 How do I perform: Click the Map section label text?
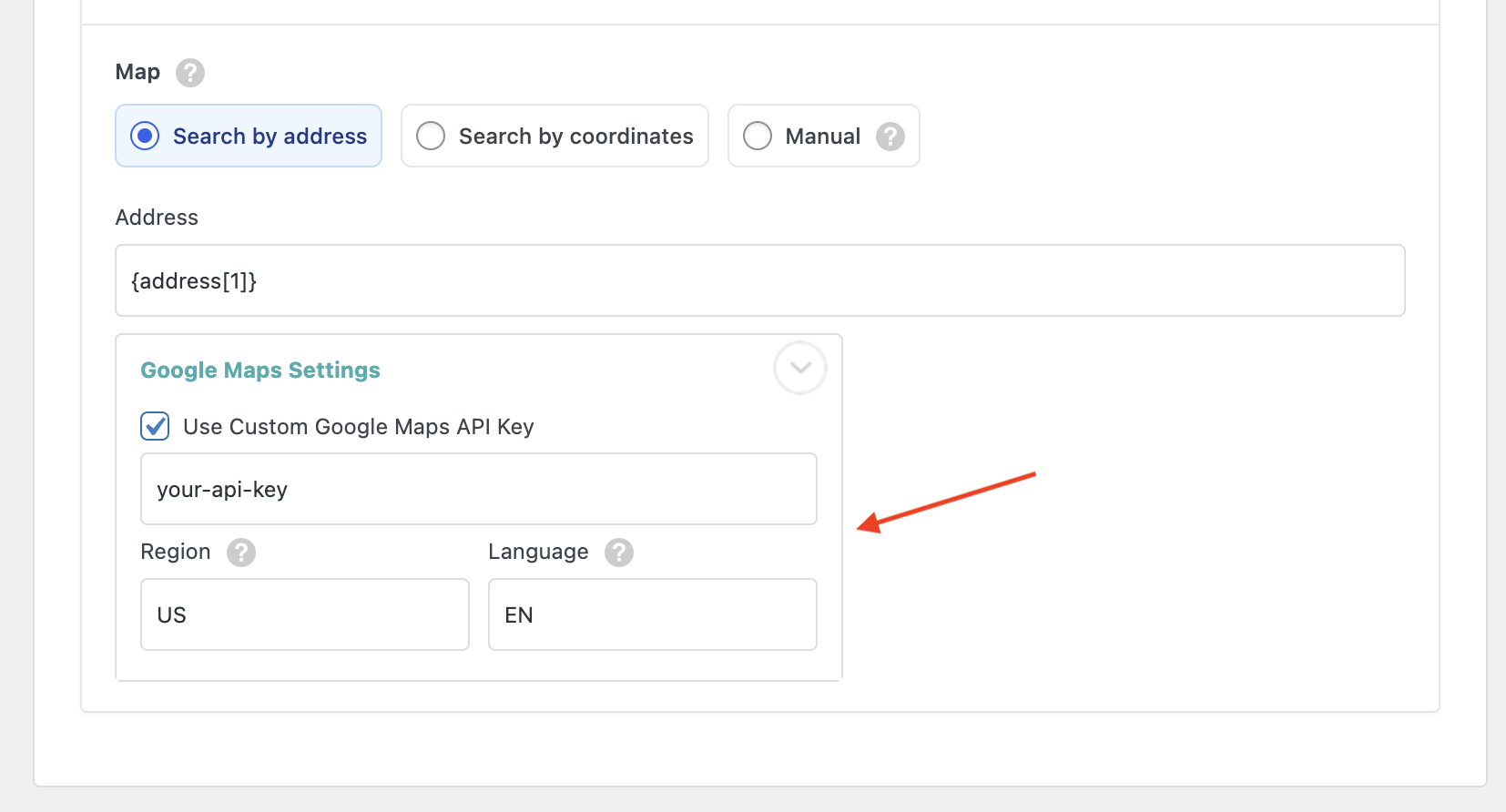137,72
